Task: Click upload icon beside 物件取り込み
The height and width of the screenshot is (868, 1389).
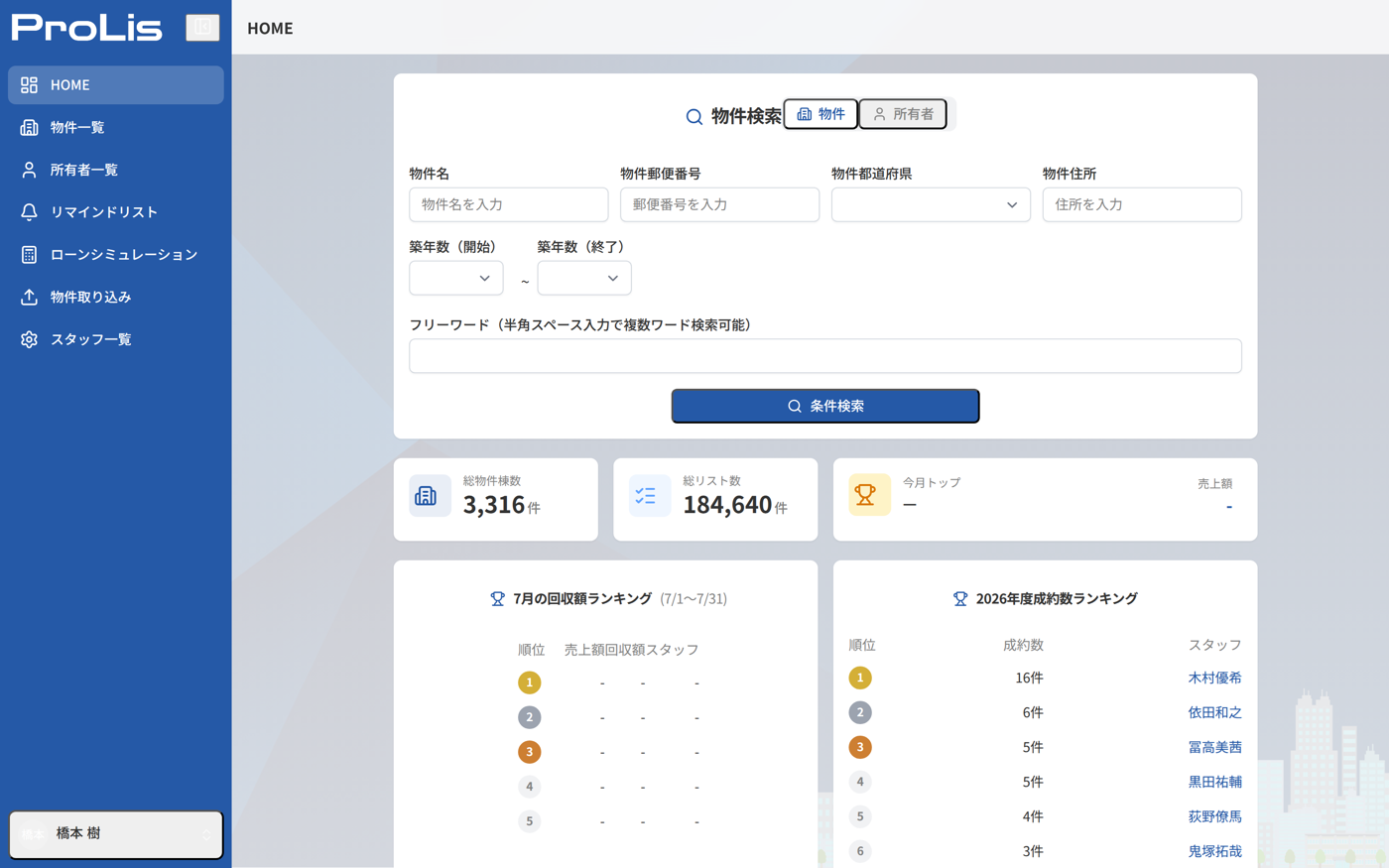Action: click(x=29, y=298)
